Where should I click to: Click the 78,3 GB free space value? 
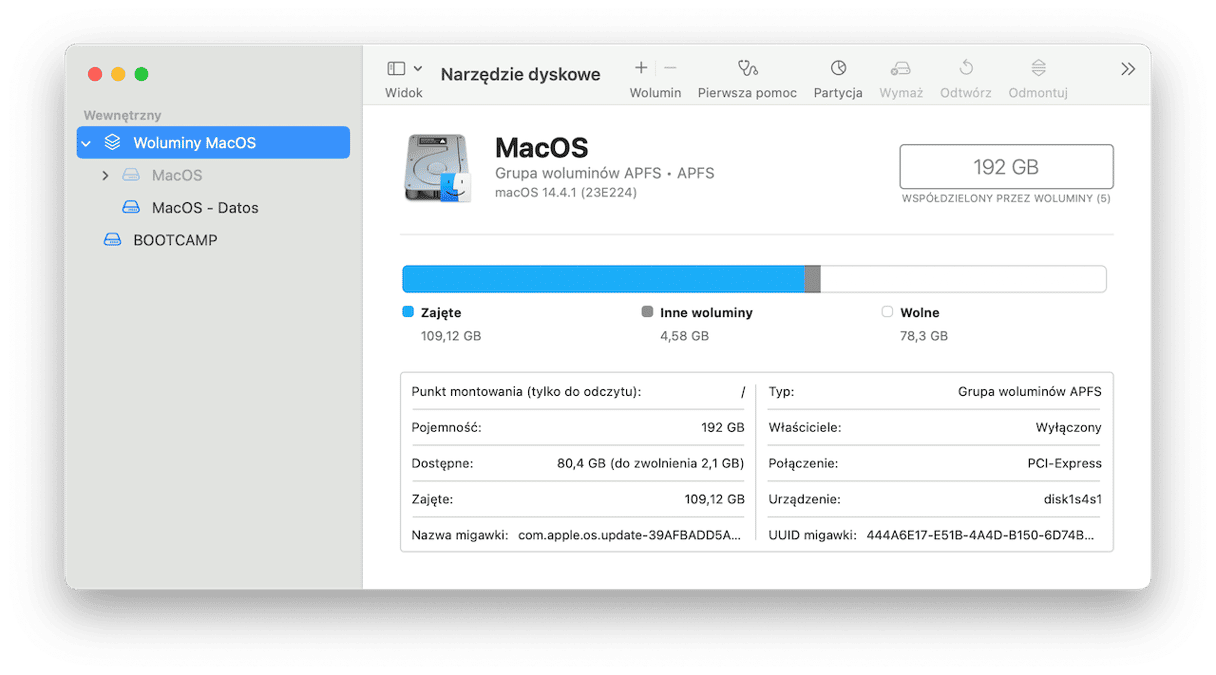click(x=924, y=336)
